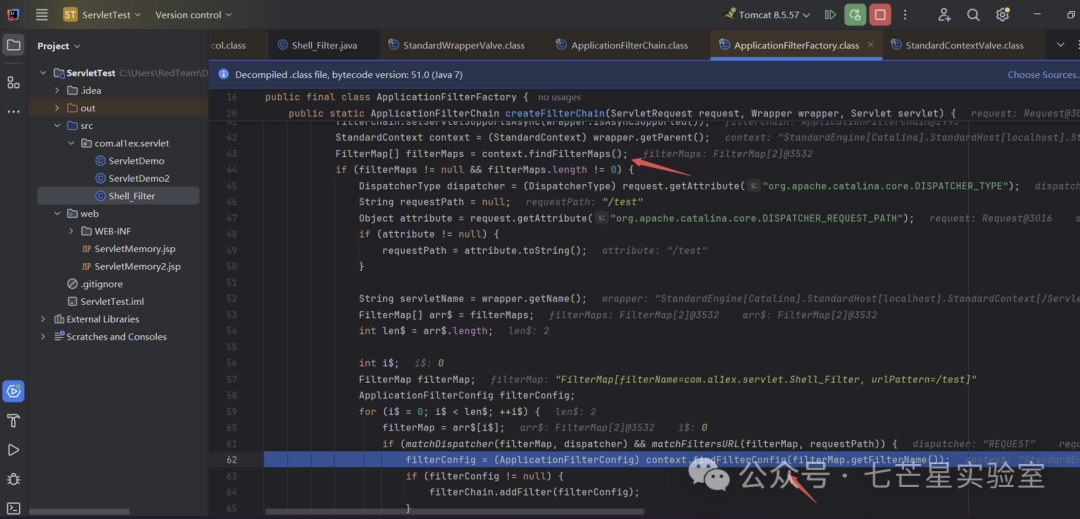Open the Structure tool window icon
This screenshot has width=1080, height=519.
pos(14,83)
